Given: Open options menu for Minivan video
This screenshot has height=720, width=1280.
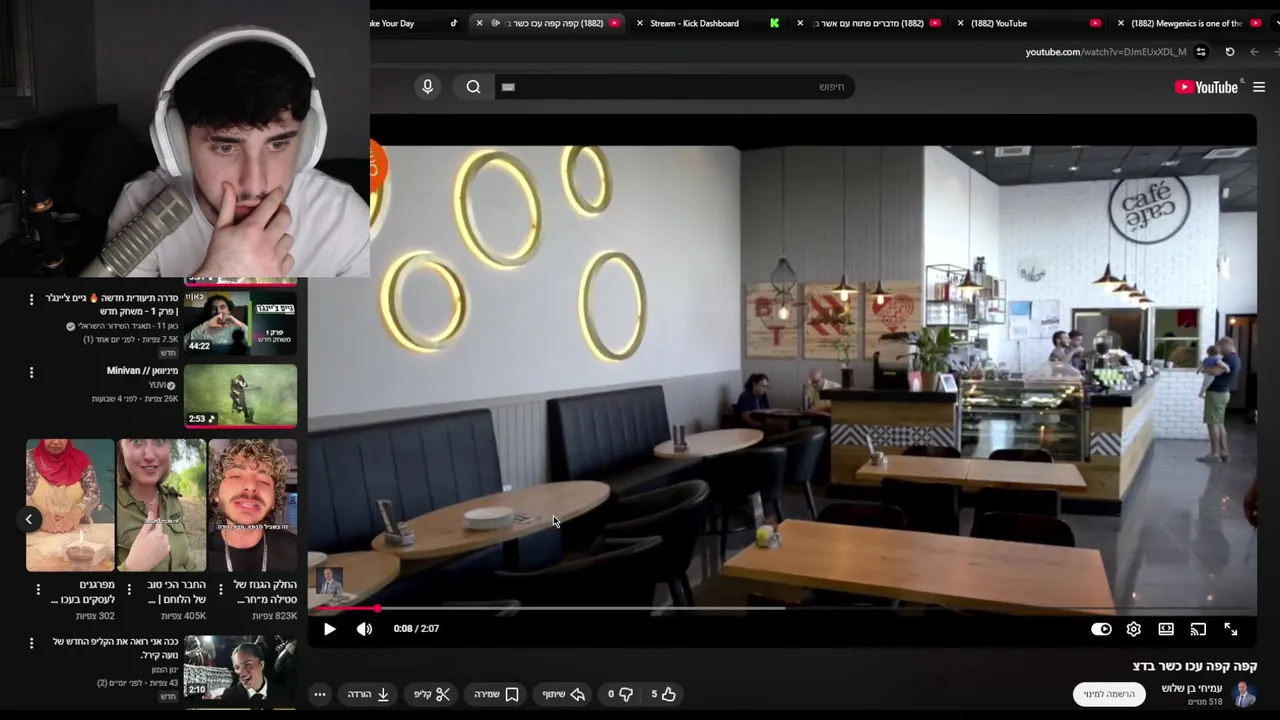Looking at the screenshot, I should [31, 372].
